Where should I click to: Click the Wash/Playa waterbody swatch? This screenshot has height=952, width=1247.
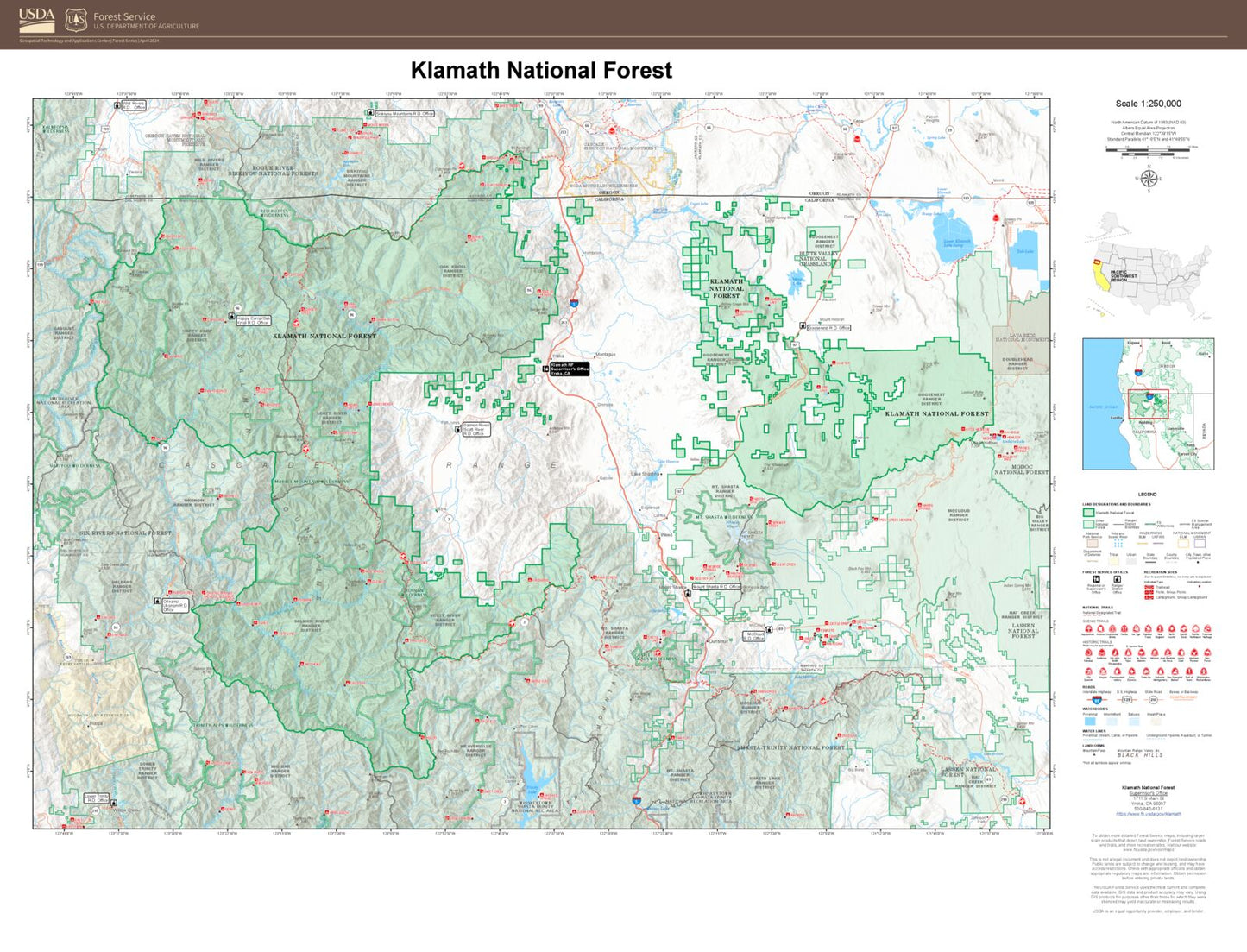point(1156,722)
